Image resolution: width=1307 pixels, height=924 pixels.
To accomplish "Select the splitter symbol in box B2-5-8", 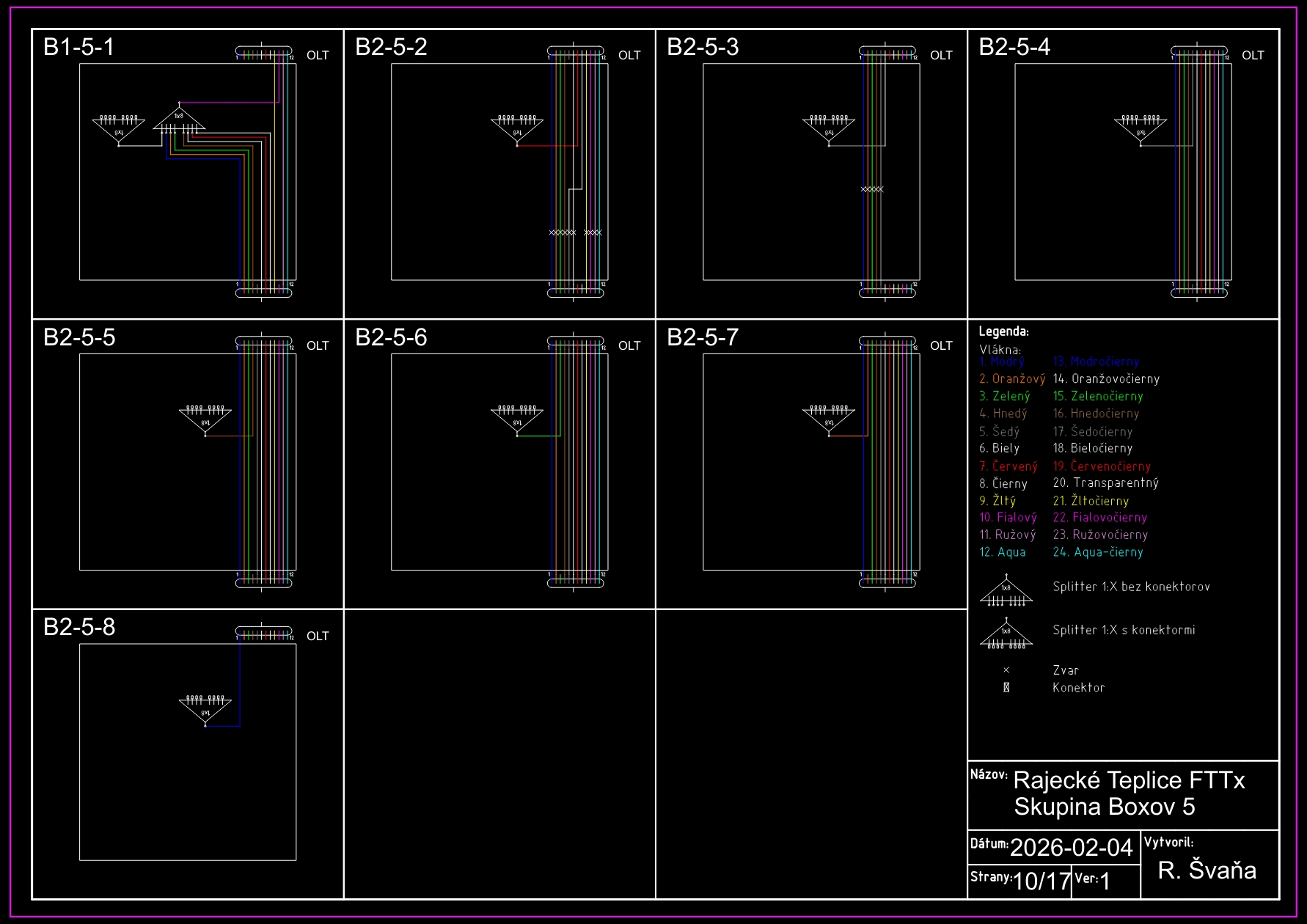I will 205,709.
